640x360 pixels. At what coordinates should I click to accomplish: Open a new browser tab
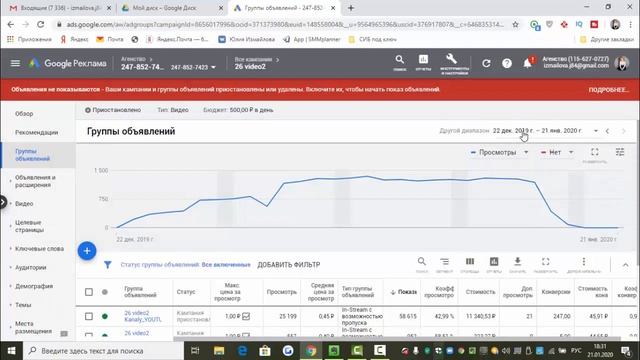[351, 8]
